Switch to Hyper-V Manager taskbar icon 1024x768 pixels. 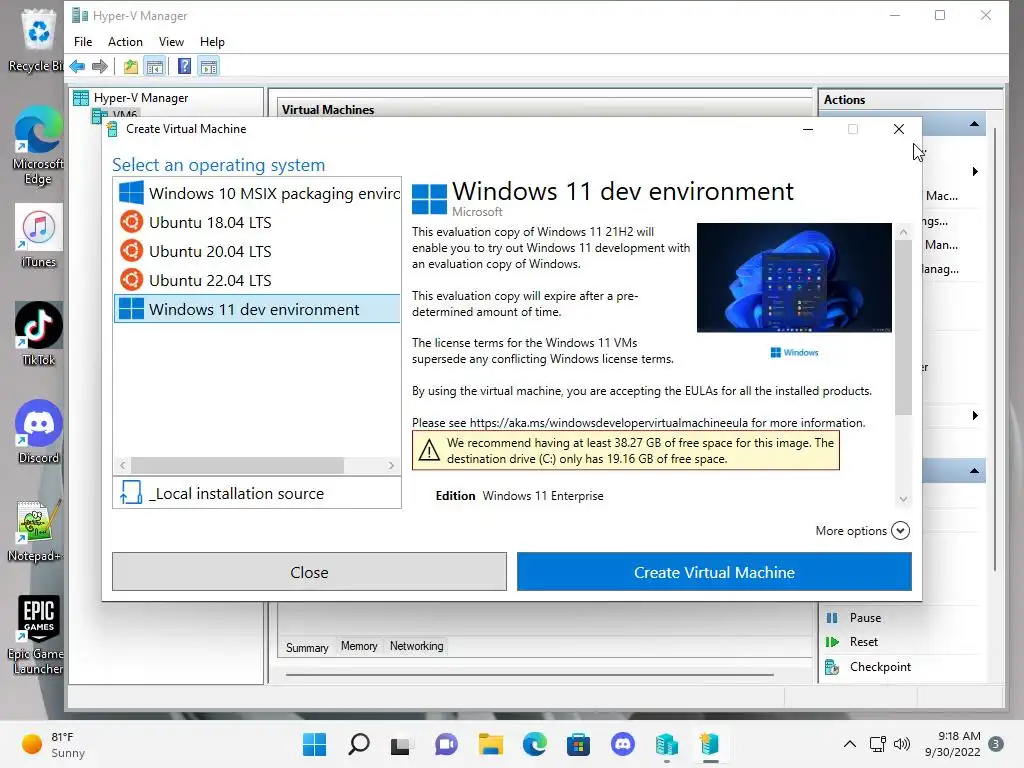(x=666, y=744)
